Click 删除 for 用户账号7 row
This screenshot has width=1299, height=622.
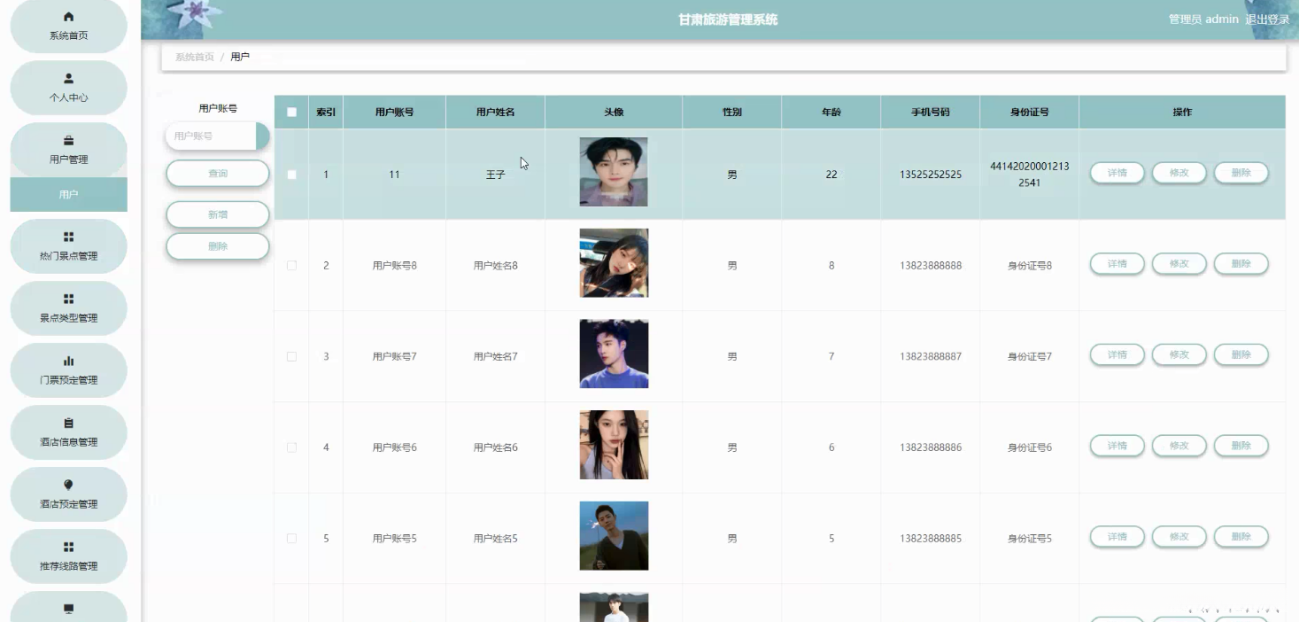point(1241,355)
